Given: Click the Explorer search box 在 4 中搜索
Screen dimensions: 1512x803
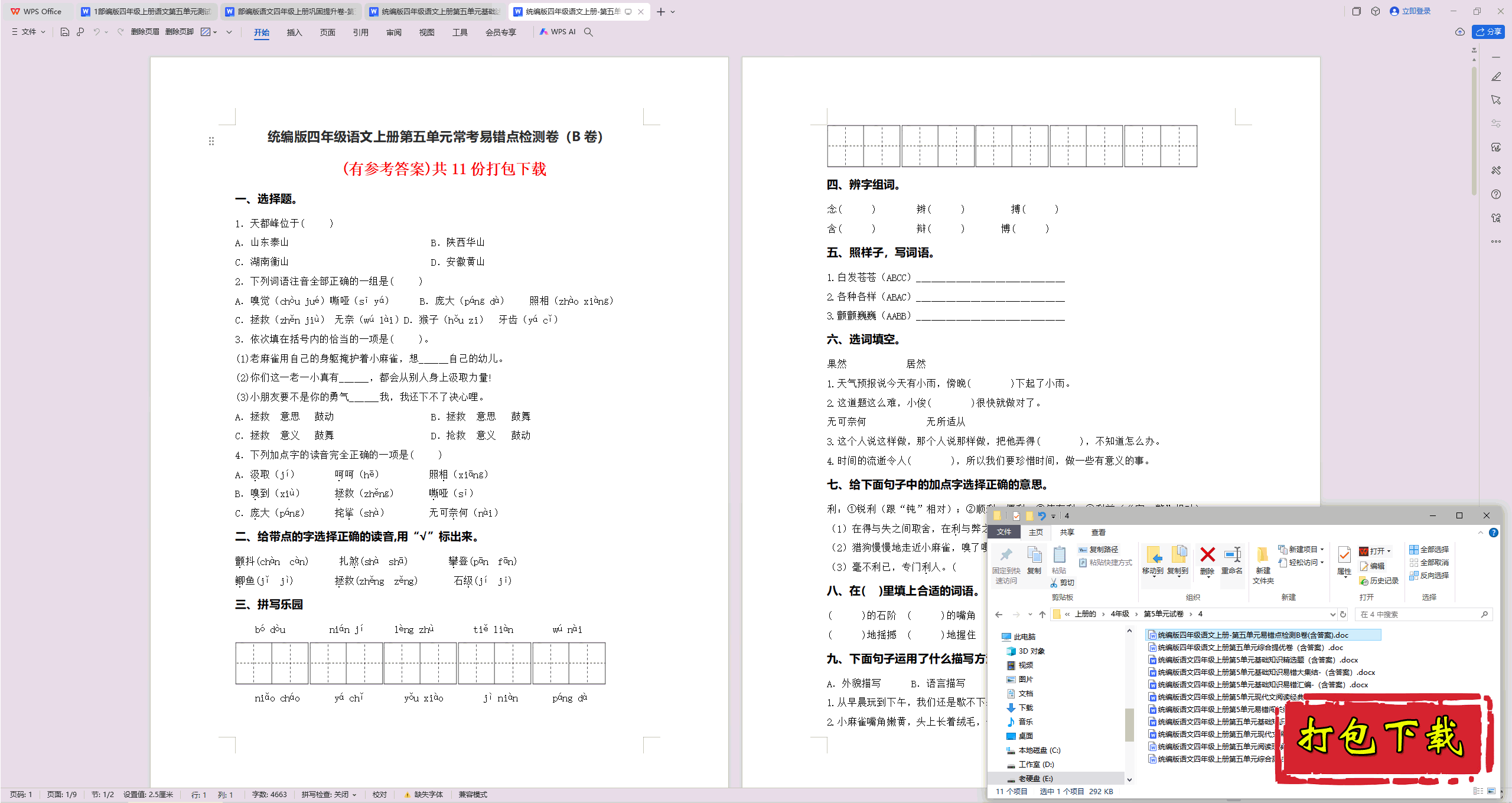Looking at the screenshot, I should (x=1423, y=615).
